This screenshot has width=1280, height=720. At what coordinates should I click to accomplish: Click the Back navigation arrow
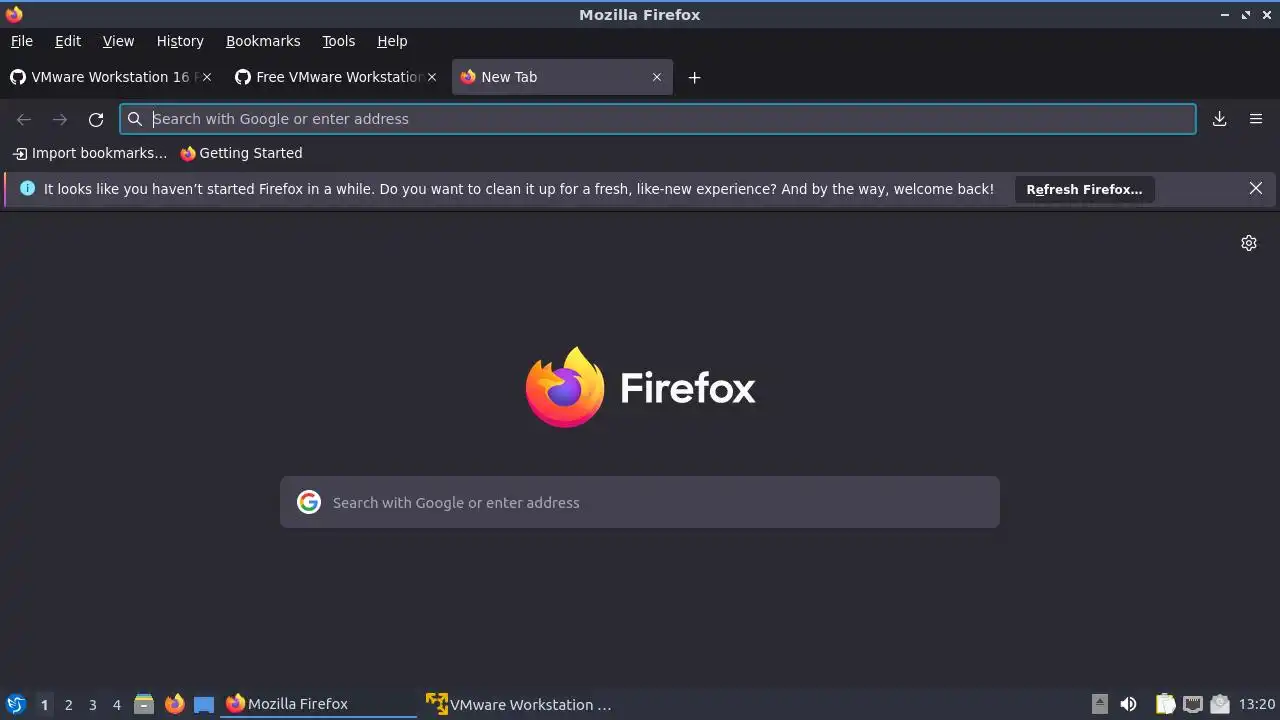[24, 119]
